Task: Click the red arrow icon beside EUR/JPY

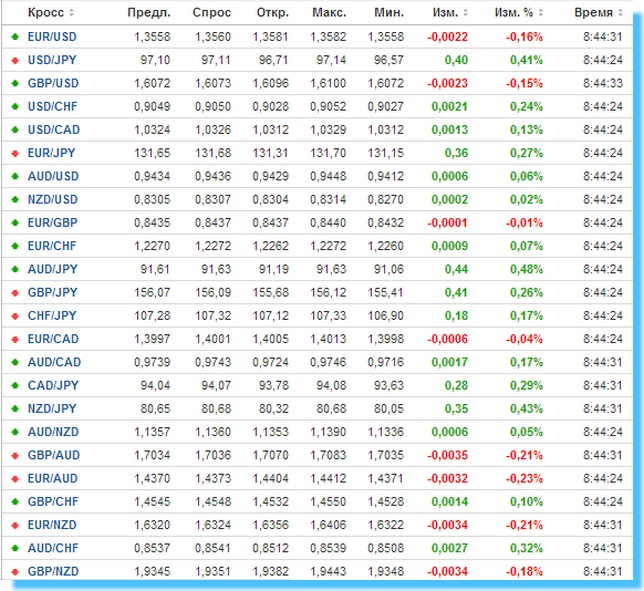Action: point(15,153)
